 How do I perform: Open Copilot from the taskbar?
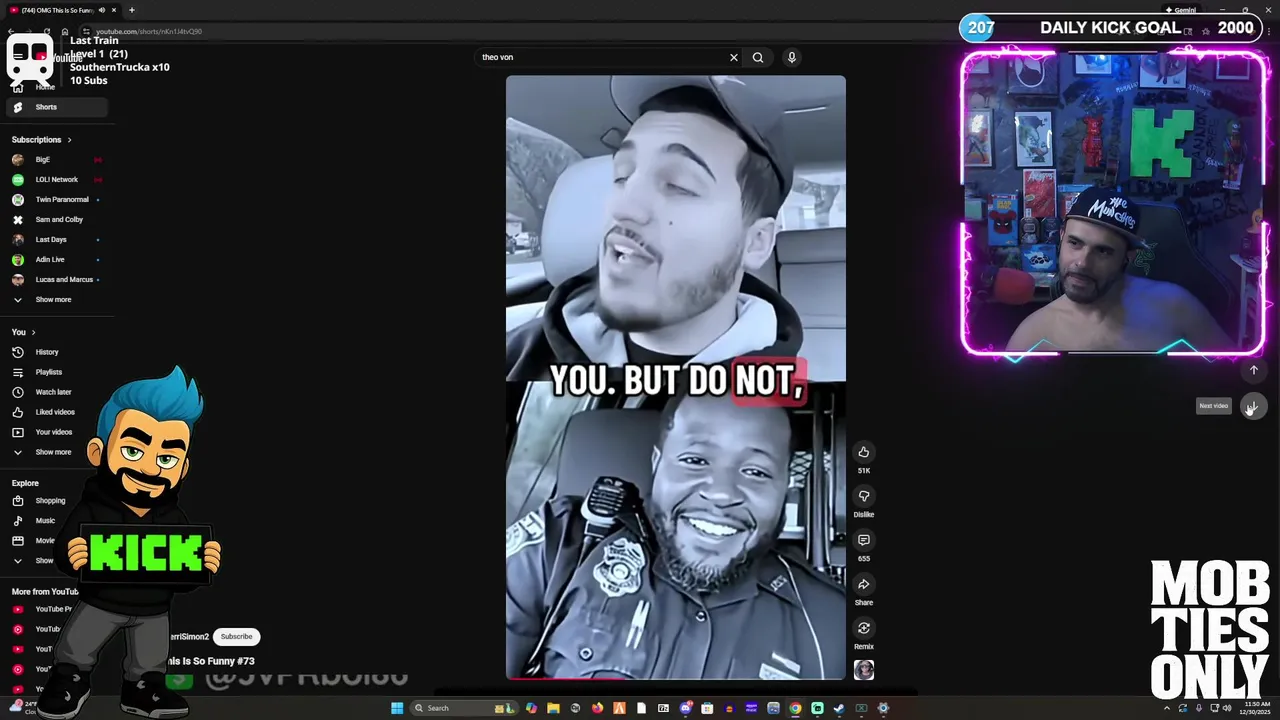(531, 708)
